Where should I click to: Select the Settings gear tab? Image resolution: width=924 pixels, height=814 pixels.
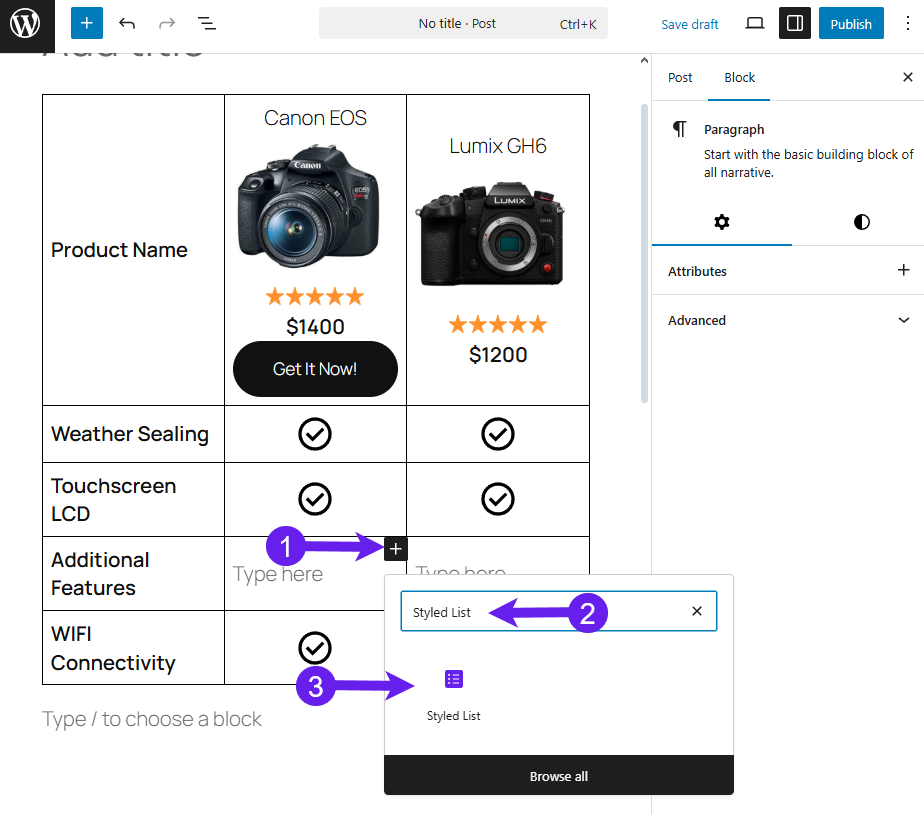[722, 222]
